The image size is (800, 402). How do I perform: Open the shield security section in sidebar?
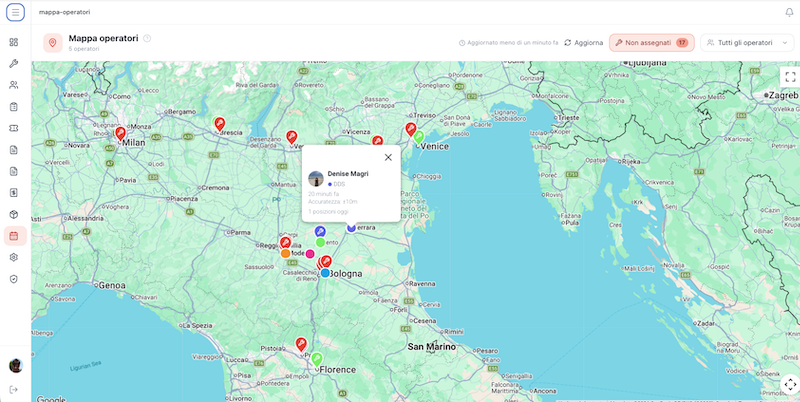[14, 279]
